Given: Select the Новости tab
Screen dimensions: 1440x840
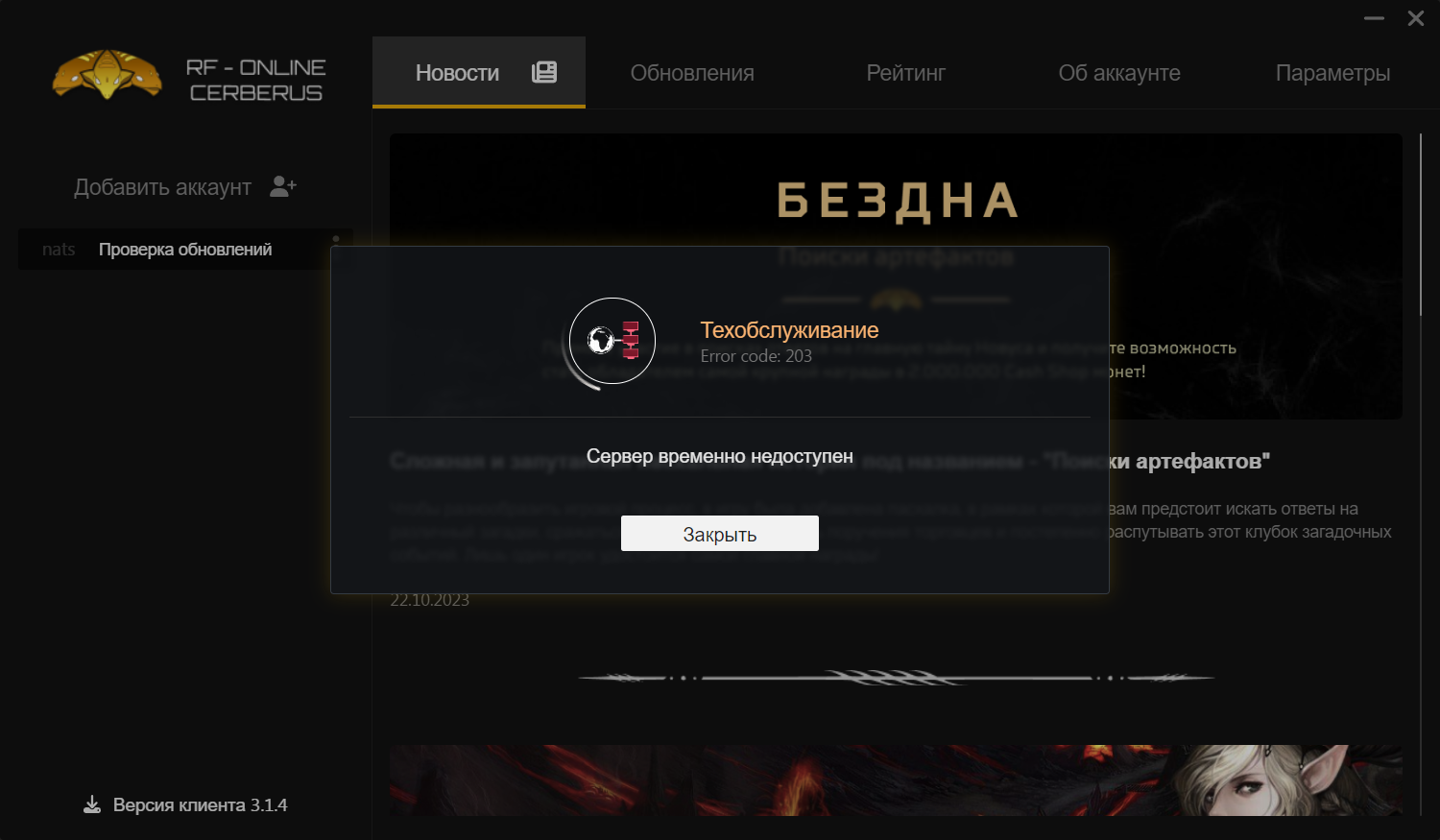Looking at the screenshot, I should [479, 73].
